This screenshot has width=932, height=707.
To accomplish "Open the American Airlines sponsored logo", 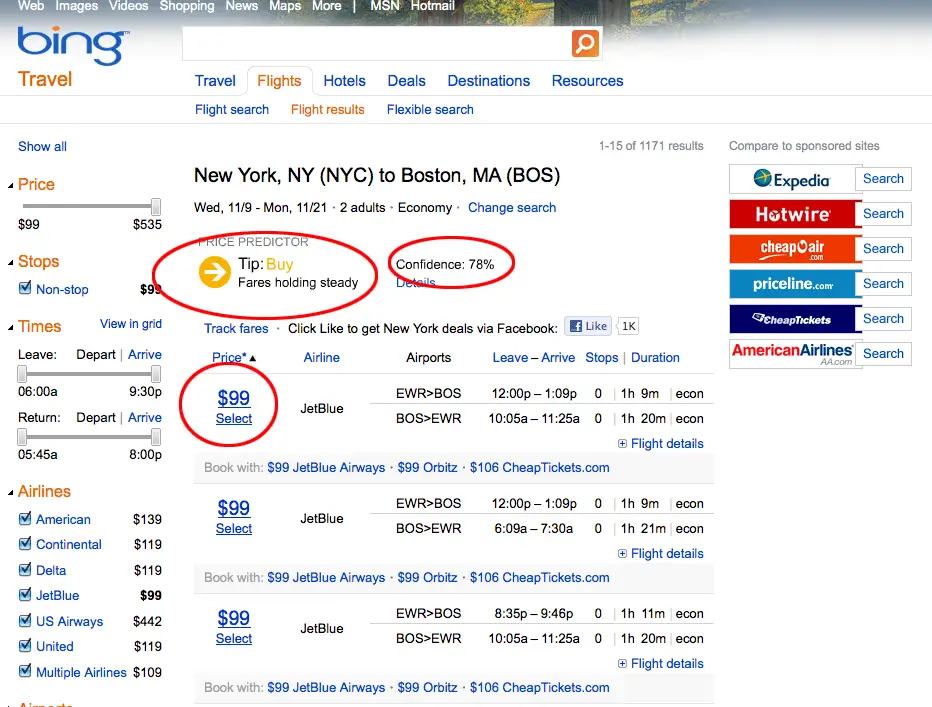I will coord(792,354).
